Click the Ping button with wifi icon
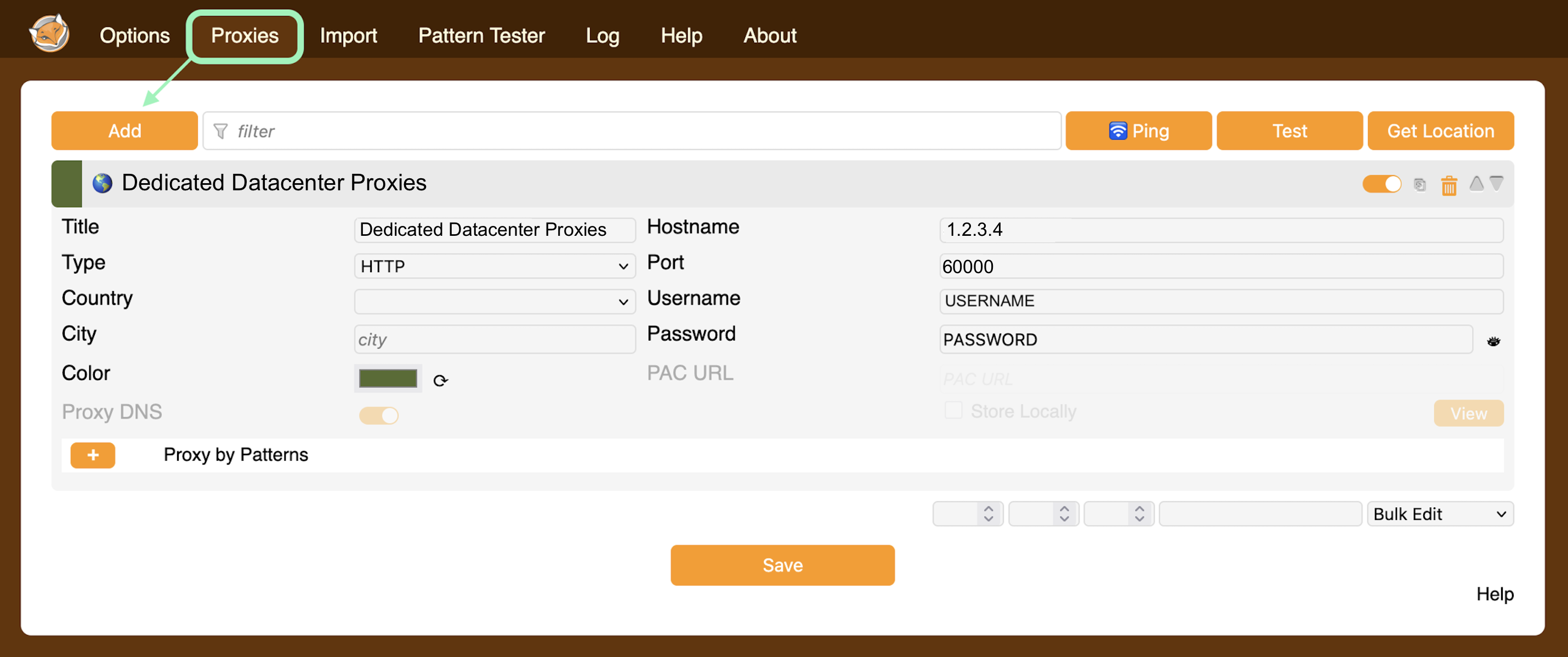This screenshot has width=1568, height=657. pos(1138,131)
